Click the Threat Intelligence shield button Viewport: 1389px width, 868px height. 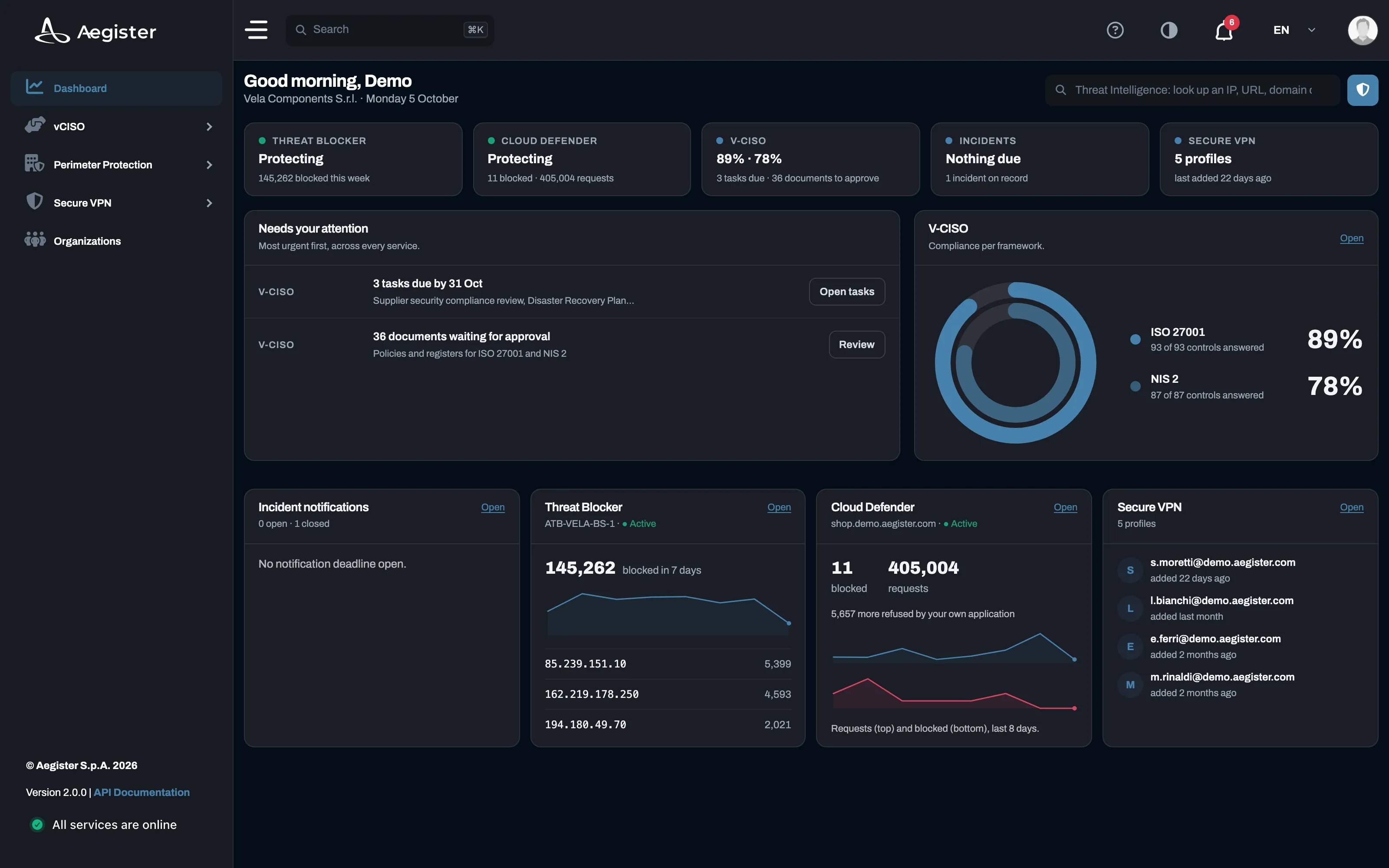[1363, 90]
